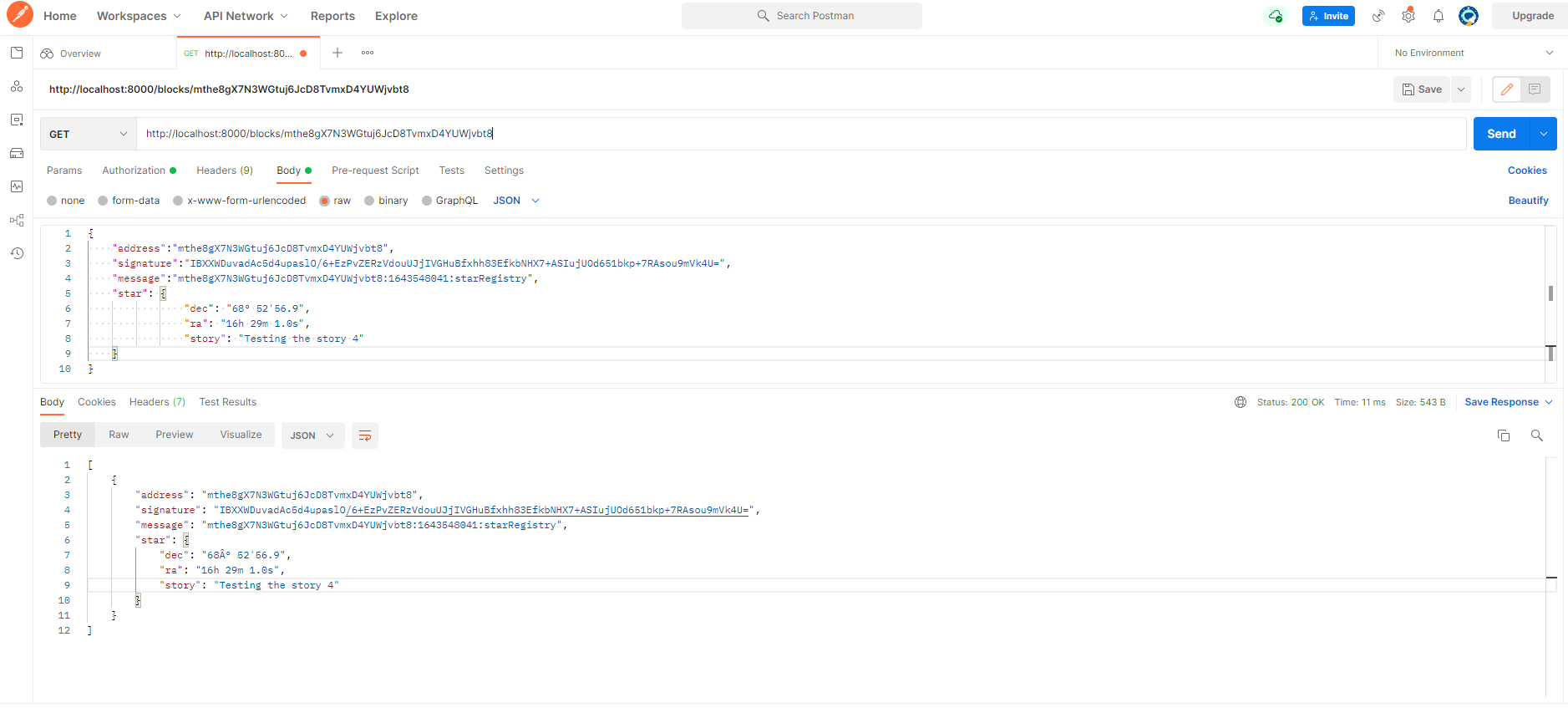1568x708 pixels.
Task: Add a new request tab with plus
Action: [x=337, y=53]
